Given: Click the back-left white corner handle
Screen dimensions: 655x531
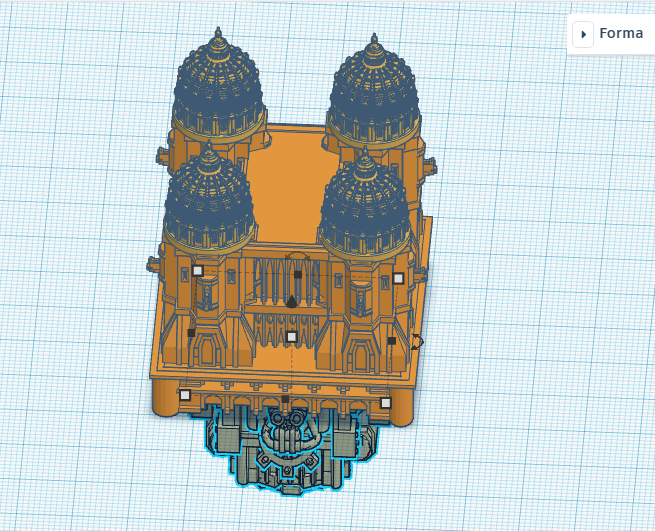Looking at the screenshot, I should click(x=198, y=270).
